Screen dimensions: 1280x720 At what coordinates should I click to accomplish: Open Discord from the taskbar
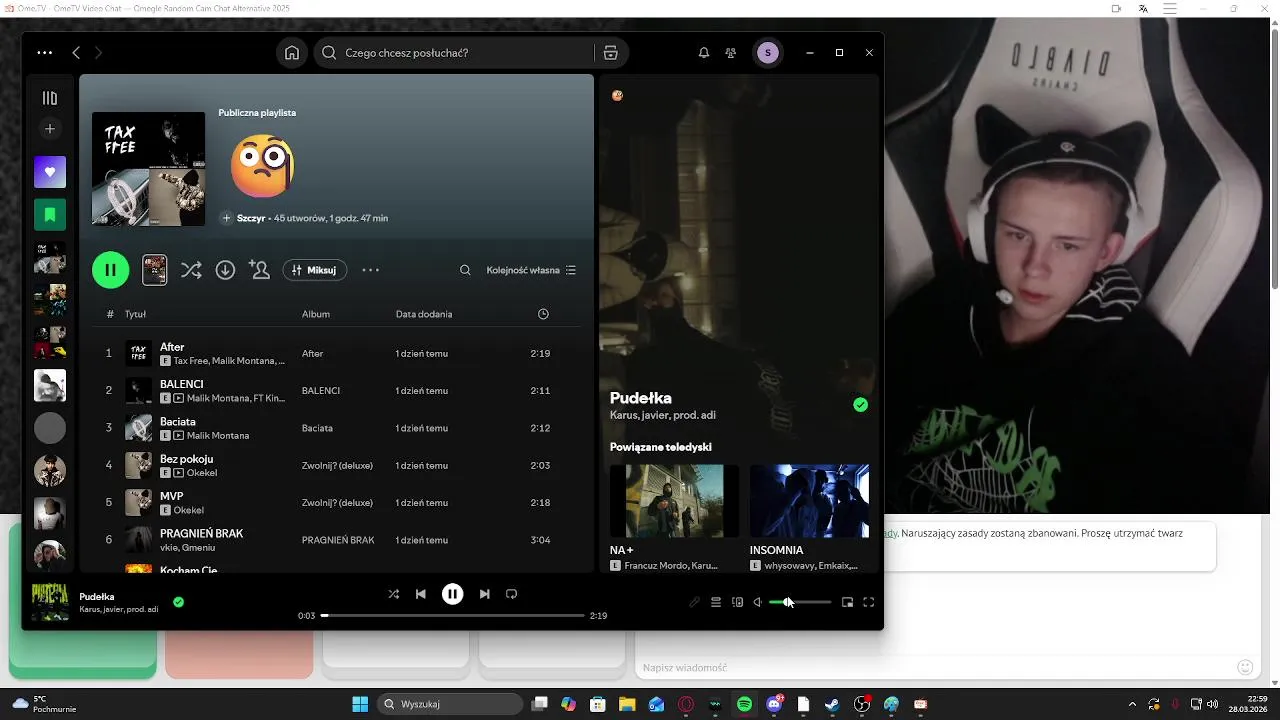pos(774,704)
